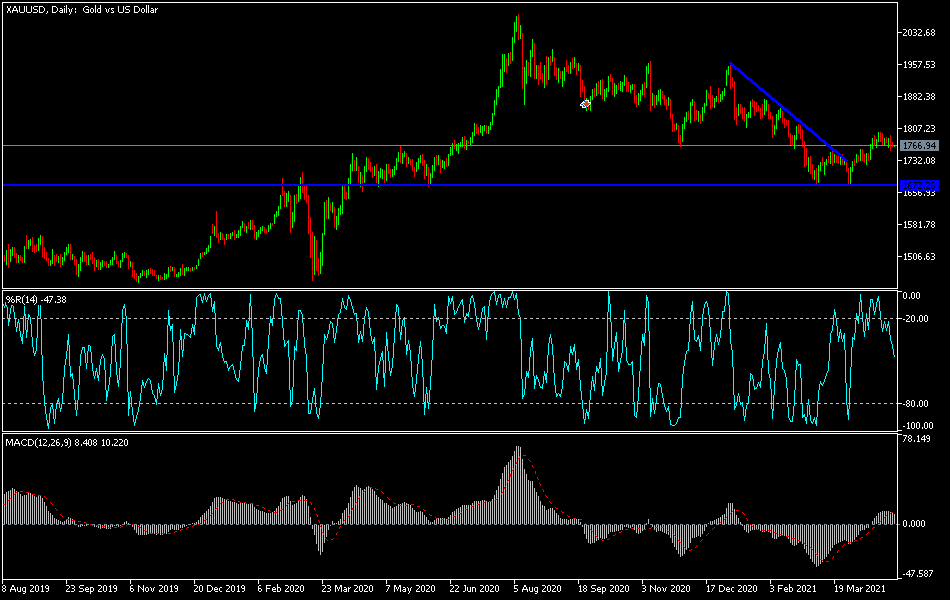Click the 1506.63 price scale value
Screen dimensions: 950x600
pos(919,257)
